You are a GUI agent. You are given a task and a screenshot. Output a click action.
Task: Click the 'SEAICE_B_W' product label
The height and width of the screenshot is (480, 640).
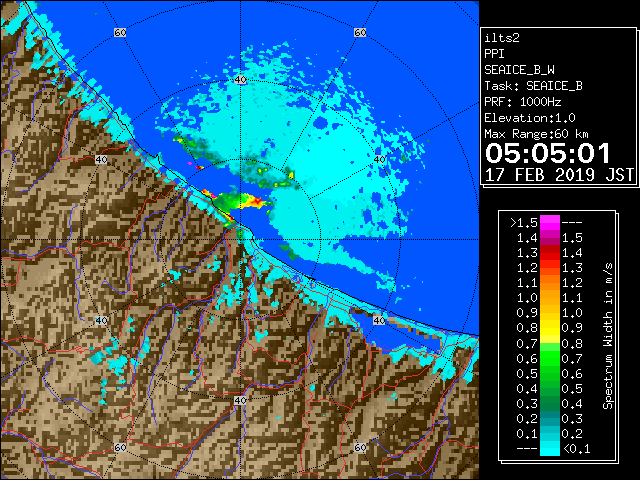519,70
